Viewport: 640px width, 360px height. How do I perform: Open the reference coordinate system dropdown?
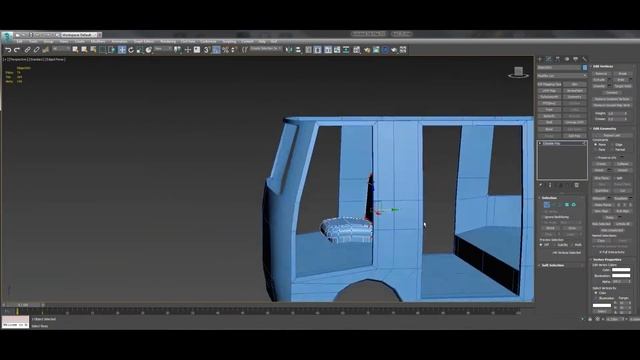pos(162,49)
